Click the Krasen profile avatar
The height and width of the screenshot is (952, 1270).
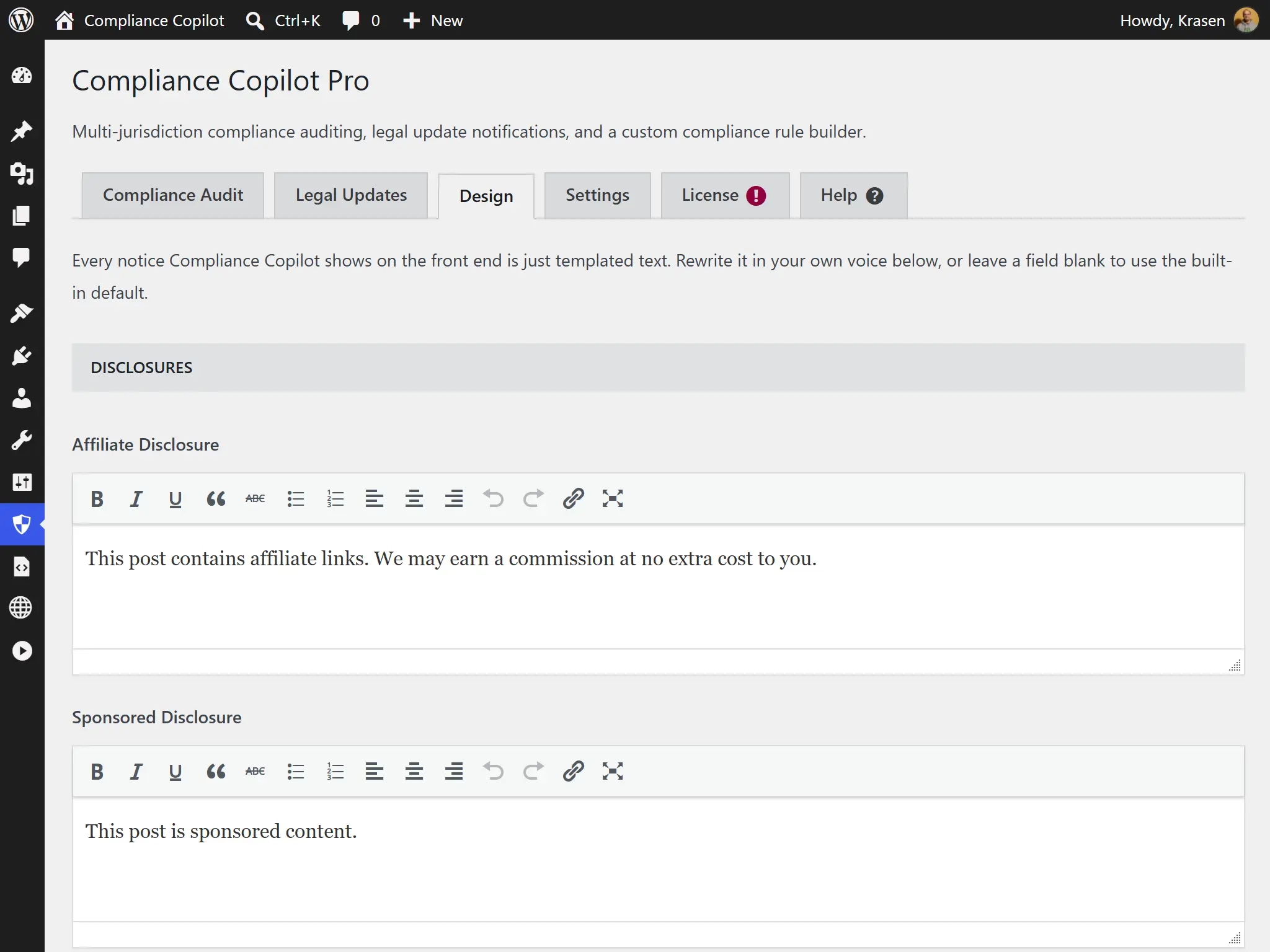1246,20
